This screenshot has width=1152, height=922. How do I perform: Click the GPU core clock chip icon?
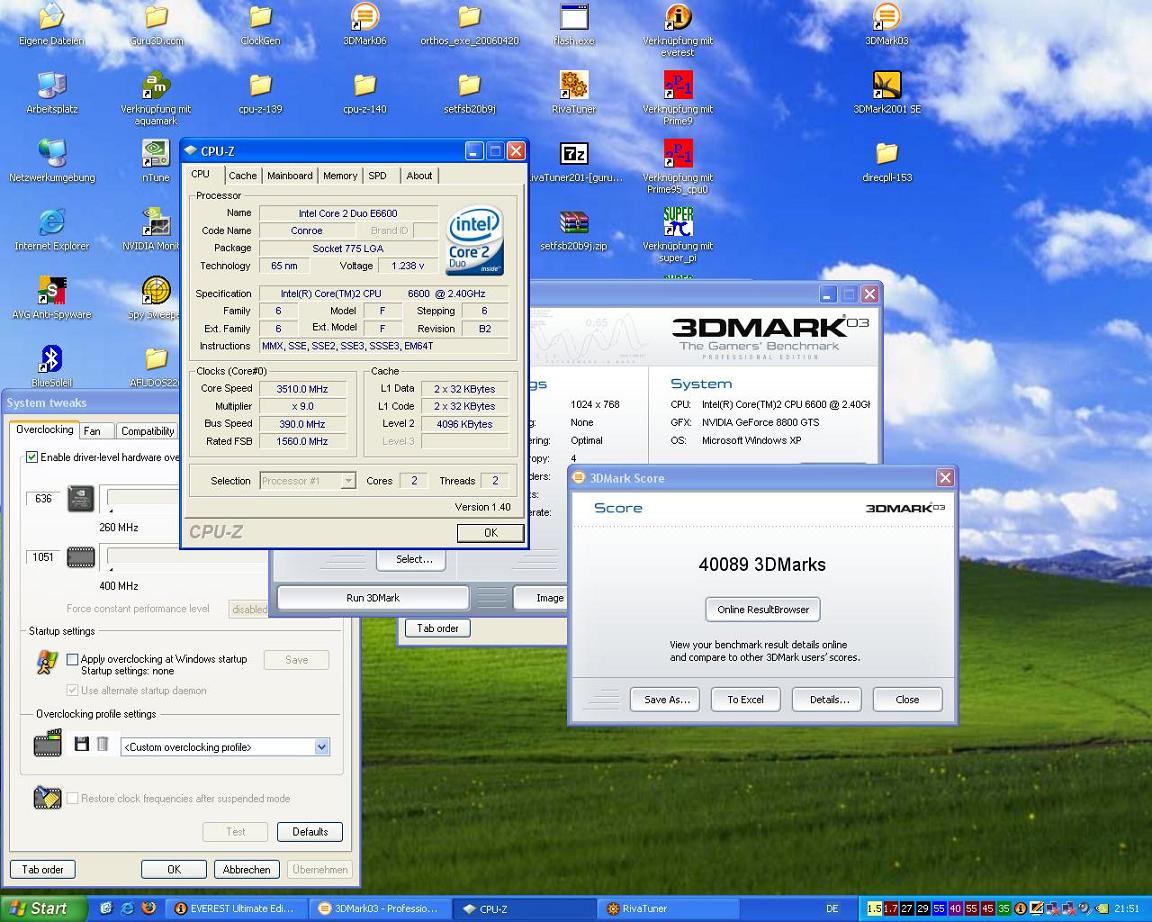[81, 499]
